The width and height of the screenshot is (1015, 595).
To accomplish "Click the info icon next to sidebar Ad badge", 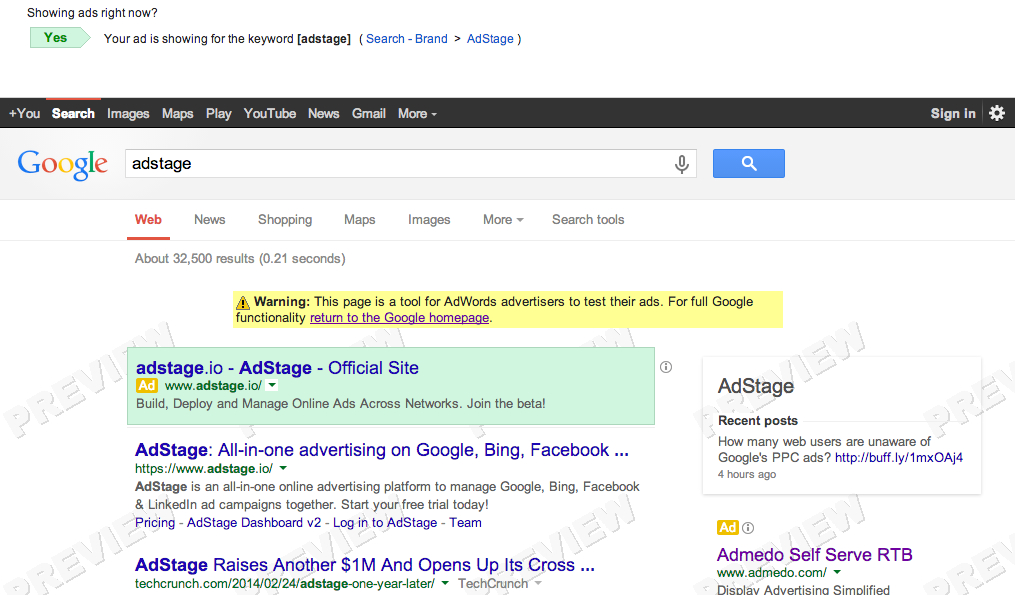I will click(748, 528).
